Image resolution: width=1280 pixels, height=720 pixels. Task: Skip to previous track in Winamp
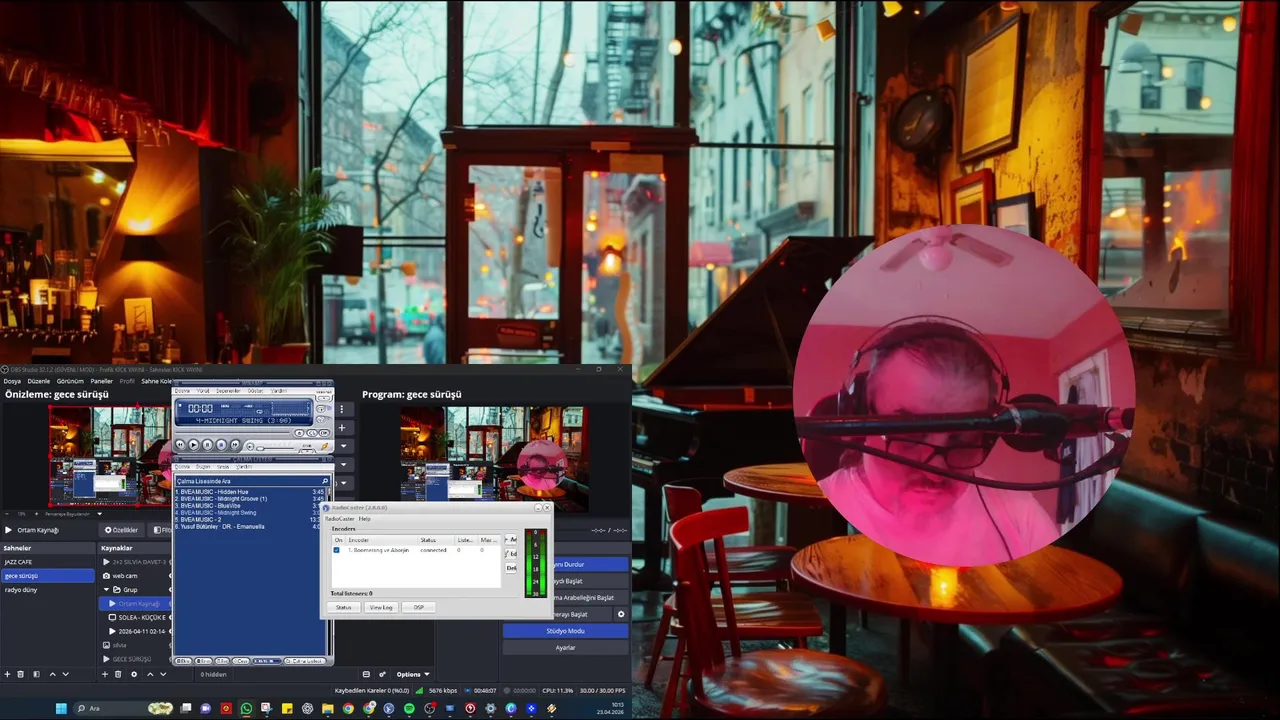tap(180, 445)
